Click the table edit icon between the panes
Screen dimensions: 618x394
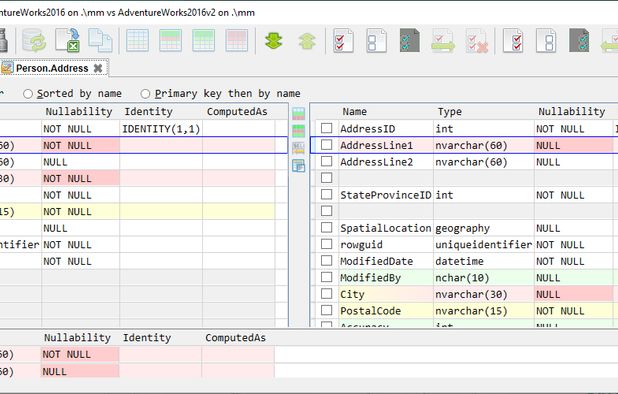299,165
